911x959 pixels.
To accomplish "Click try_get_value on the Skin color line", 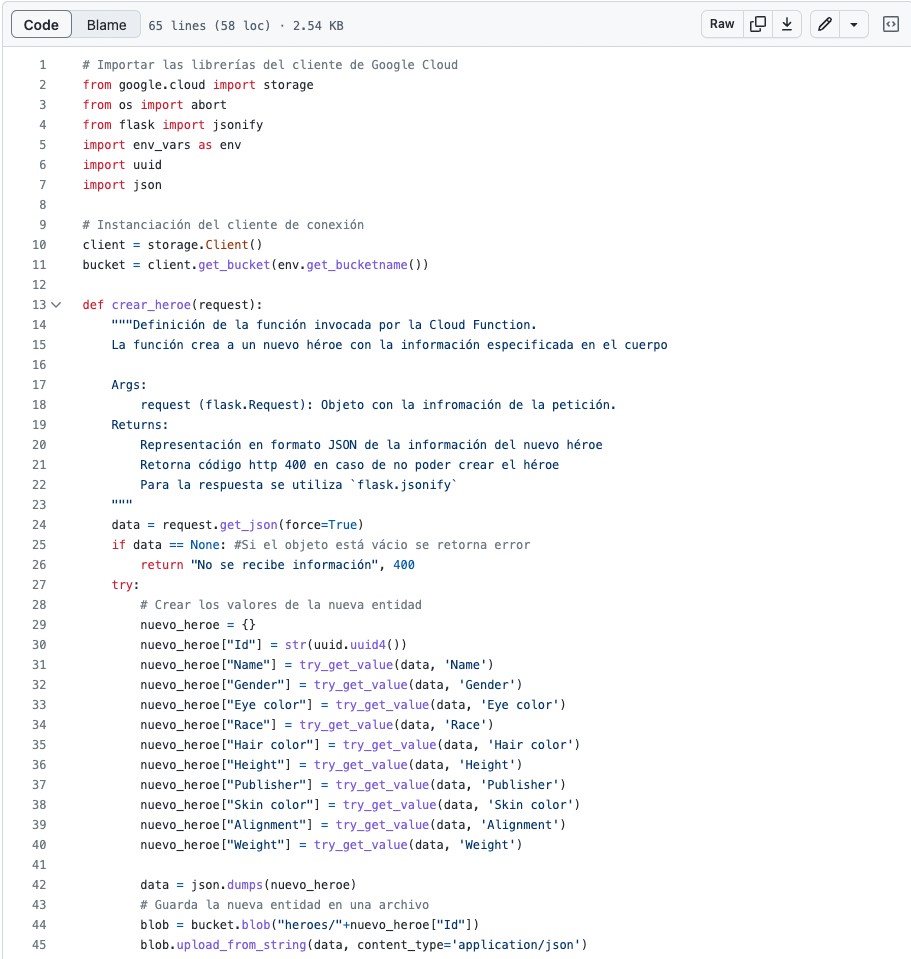I will pyautogui.click(x=389, y=805).
